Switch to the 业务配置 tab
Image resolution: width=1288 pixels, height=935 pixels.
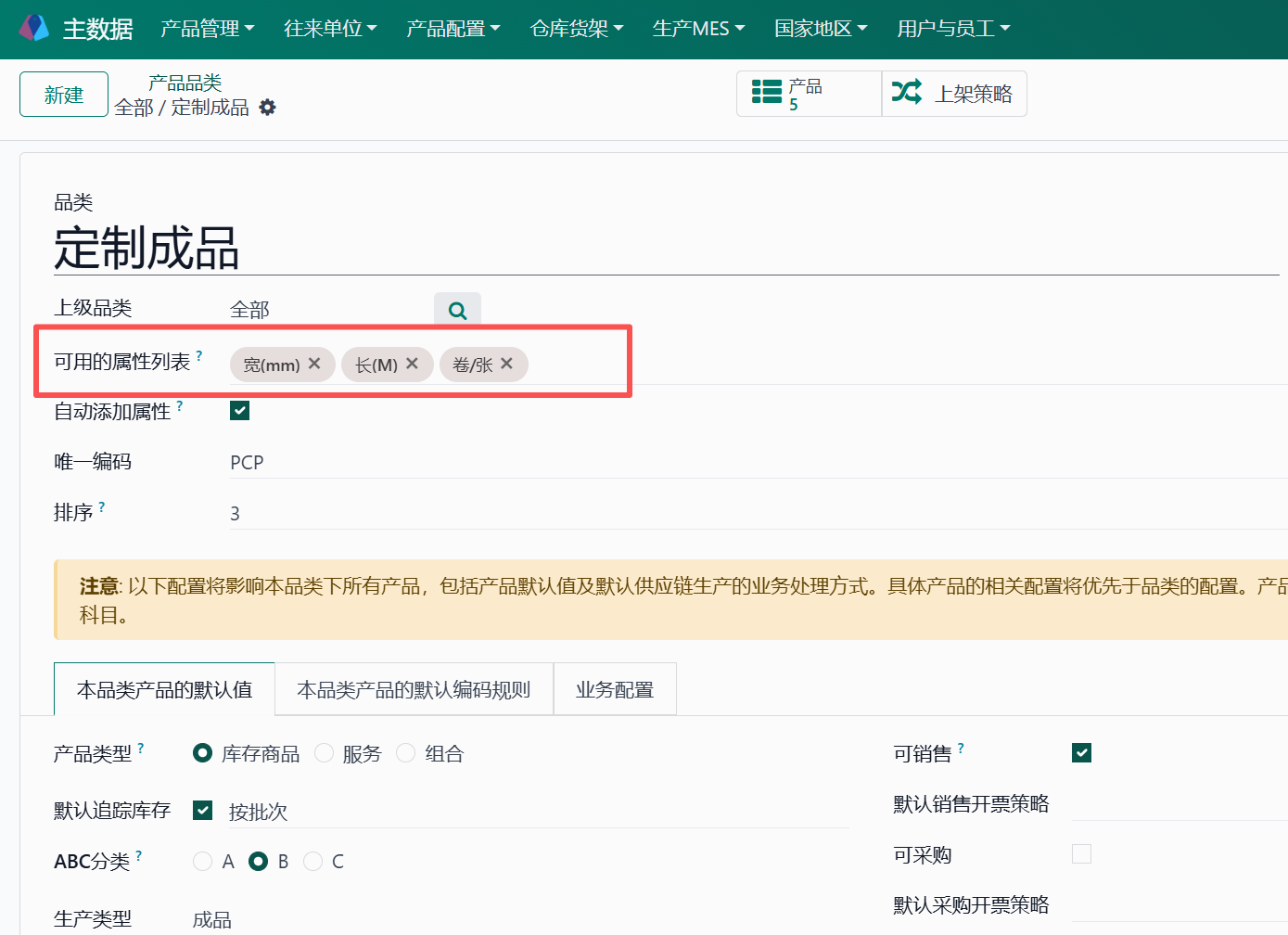pos(614,688)
